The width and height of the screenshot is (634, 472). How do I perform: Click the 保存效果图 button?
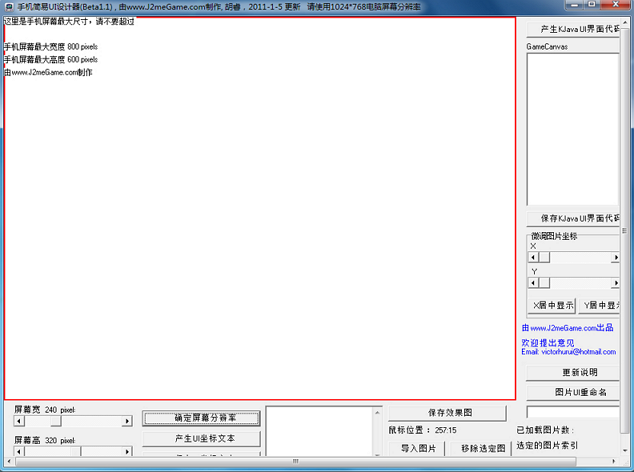click(x=447, y=413)
